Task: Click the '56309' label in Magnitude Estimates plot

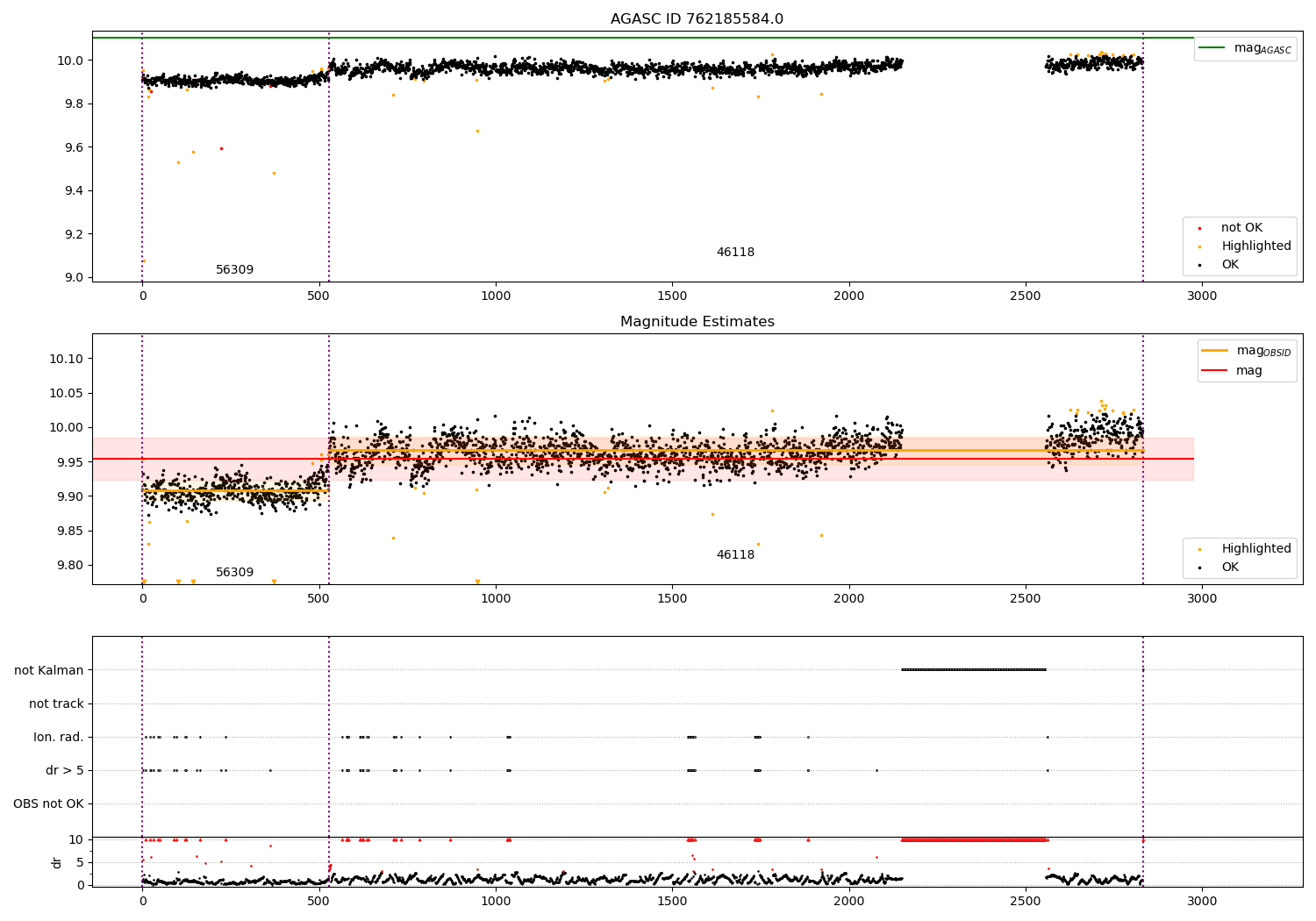Action: click(234, 573)
